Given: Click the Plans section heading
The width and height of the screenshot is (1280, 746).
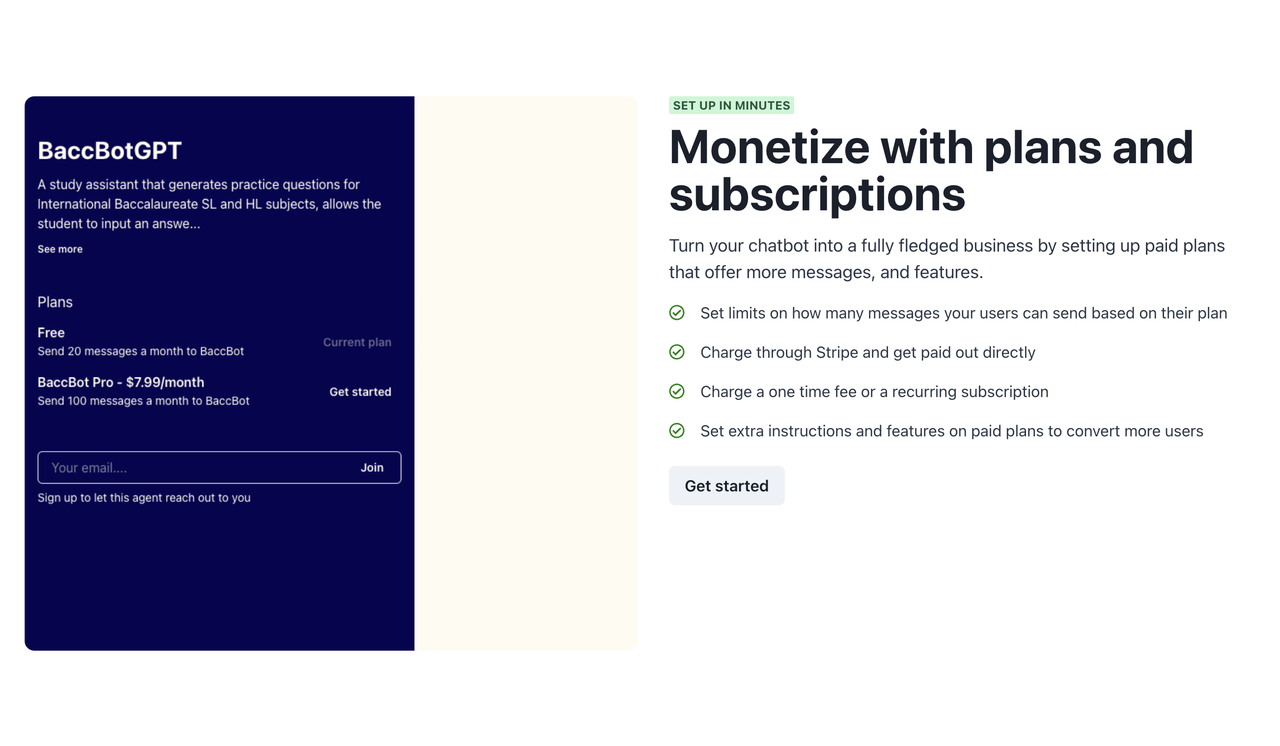Looking at the screenshot, I should click(x=55, y=302).
